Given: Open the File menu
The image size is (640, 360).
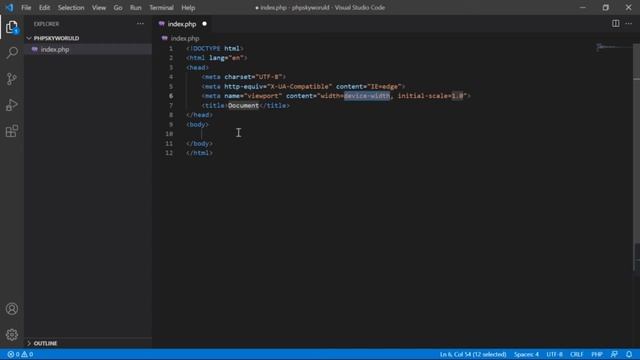Looking at the screenshot, I should (x=26, y=7).
